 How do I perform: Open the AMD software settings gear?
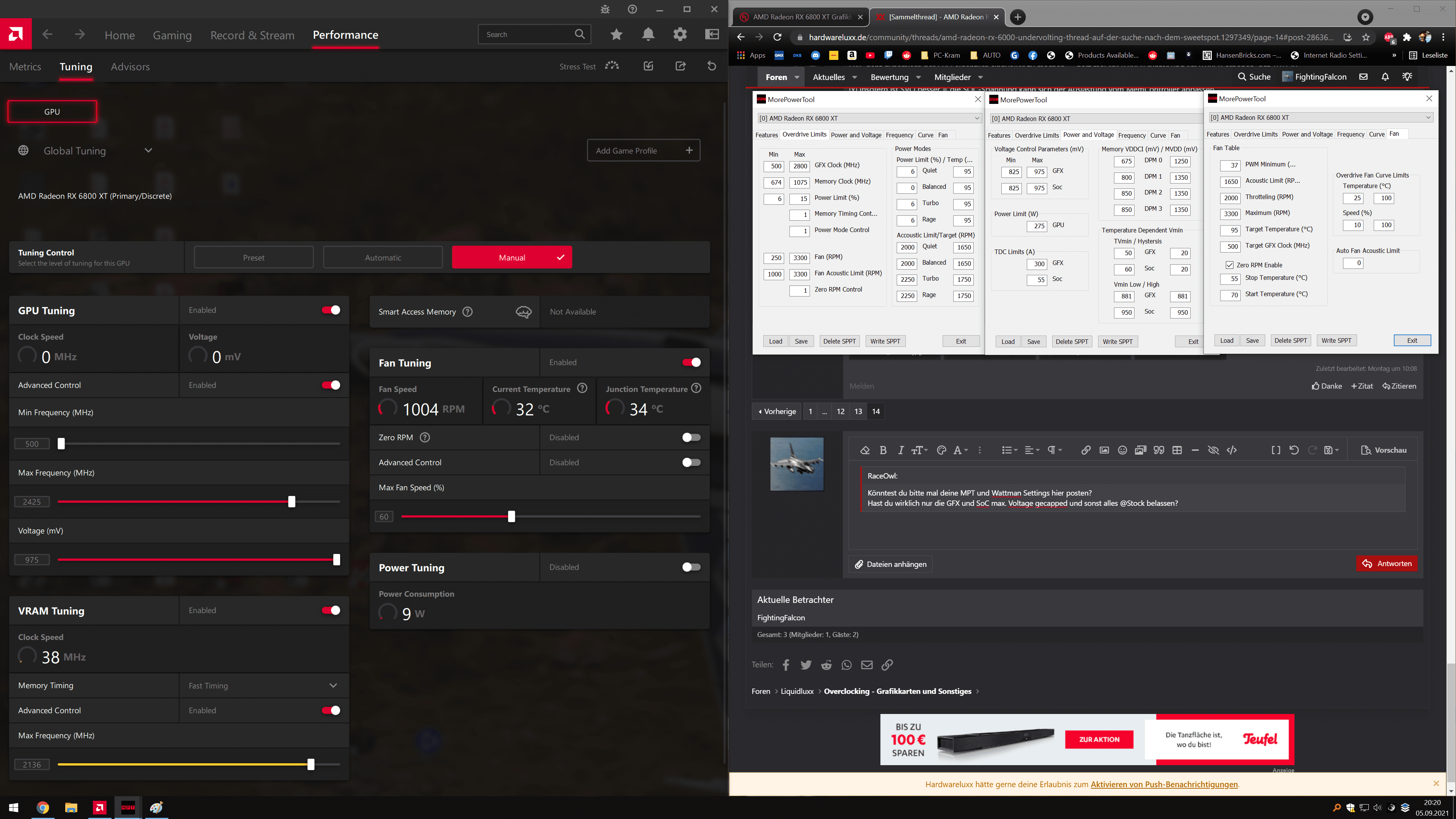tap(680, 35)
